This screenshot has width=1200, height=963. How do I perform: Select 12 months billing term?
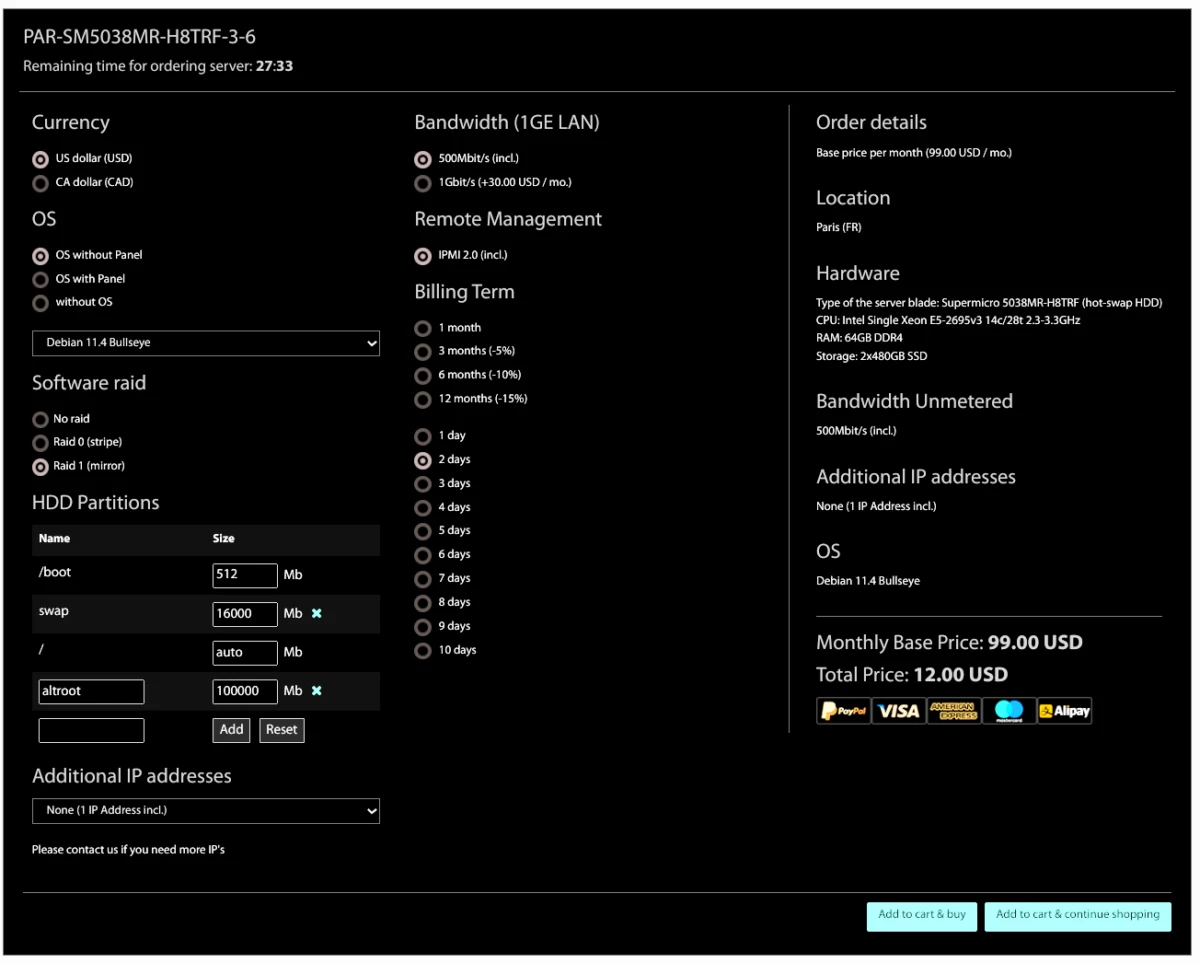(x=423, y=399)
